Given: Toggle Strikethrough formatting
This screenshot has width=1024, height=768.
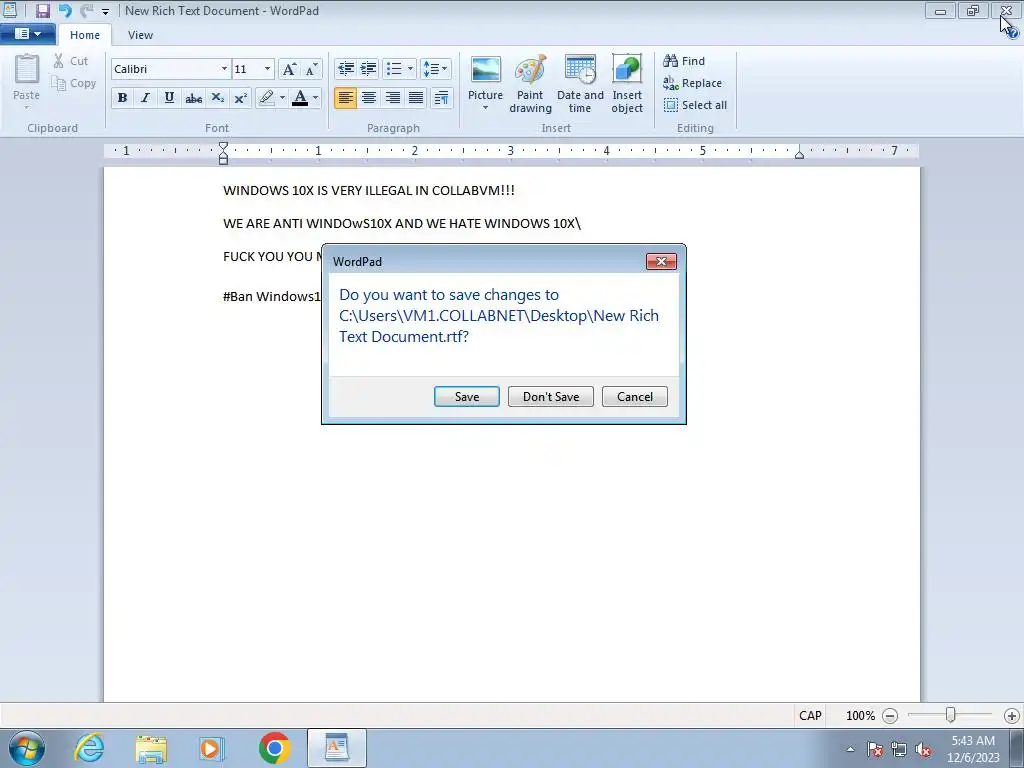Looking at the screenshot, I should (x=193, y=98).
